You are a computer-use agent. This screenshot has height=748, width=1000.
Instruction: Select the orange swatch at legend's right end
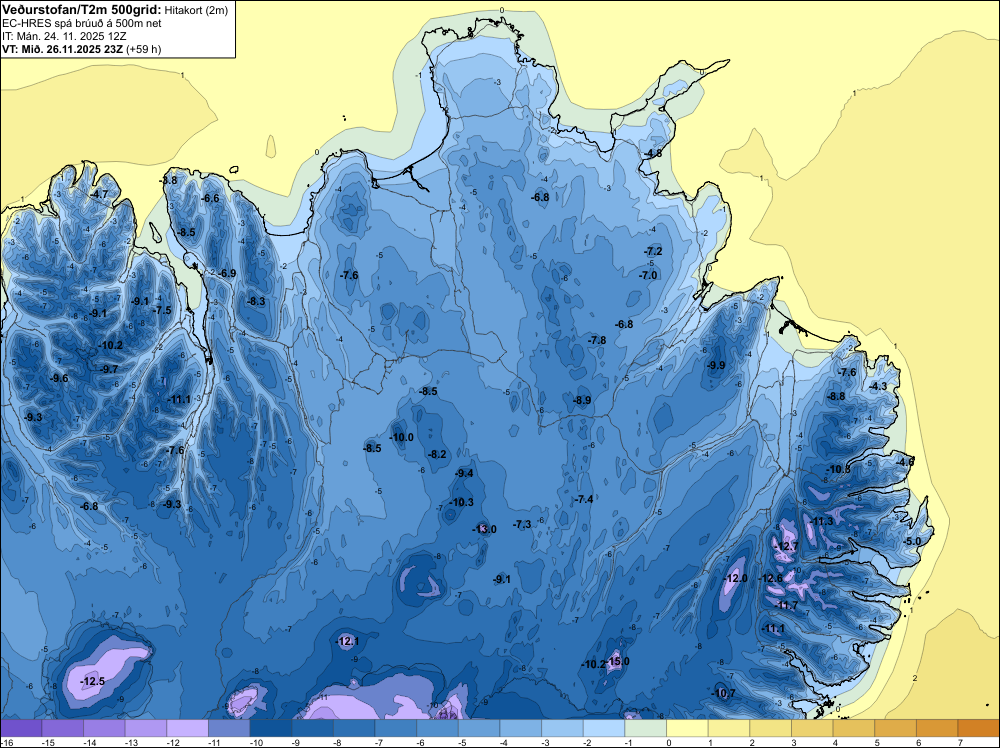tap(979, 728)
